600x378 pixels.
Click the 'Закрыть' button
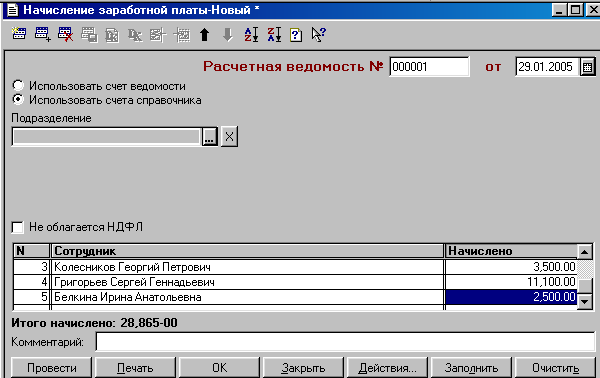click(303, 368)
